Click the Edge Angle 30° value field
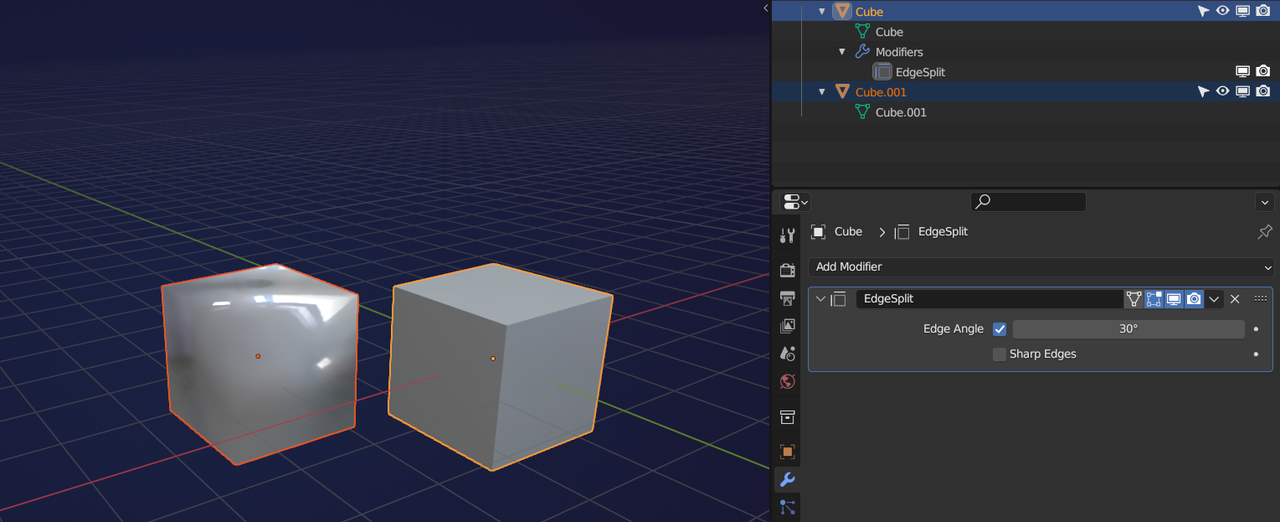 [1128, 329]
